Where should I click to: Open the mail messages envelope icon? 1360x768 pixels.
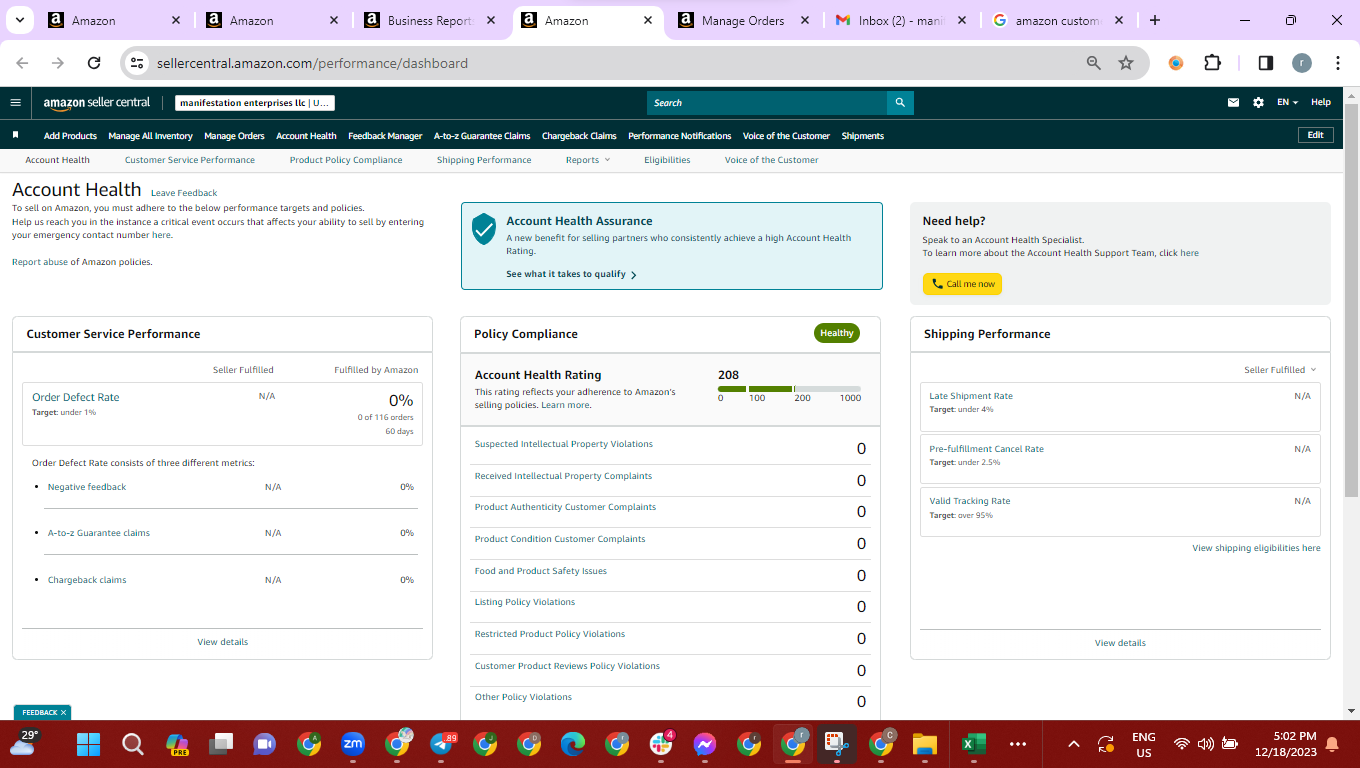coord(1234,102)
